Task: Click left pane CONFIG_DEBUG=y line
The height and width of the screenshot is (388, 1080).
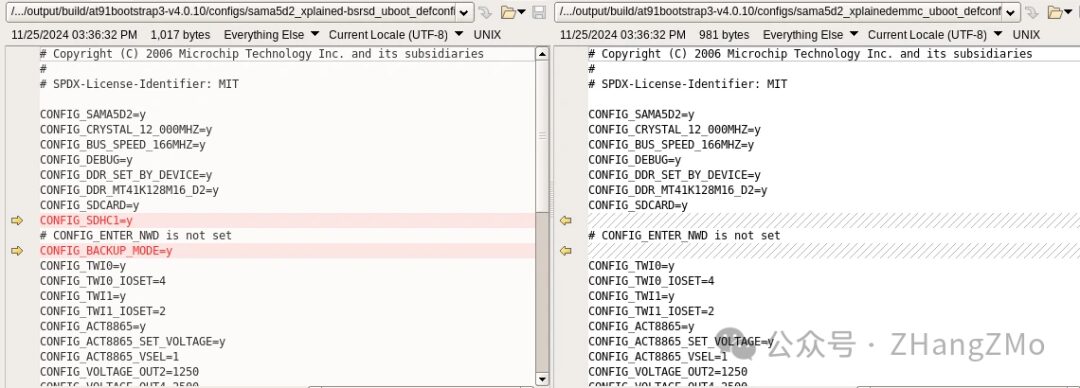Action: coord(86,160)
